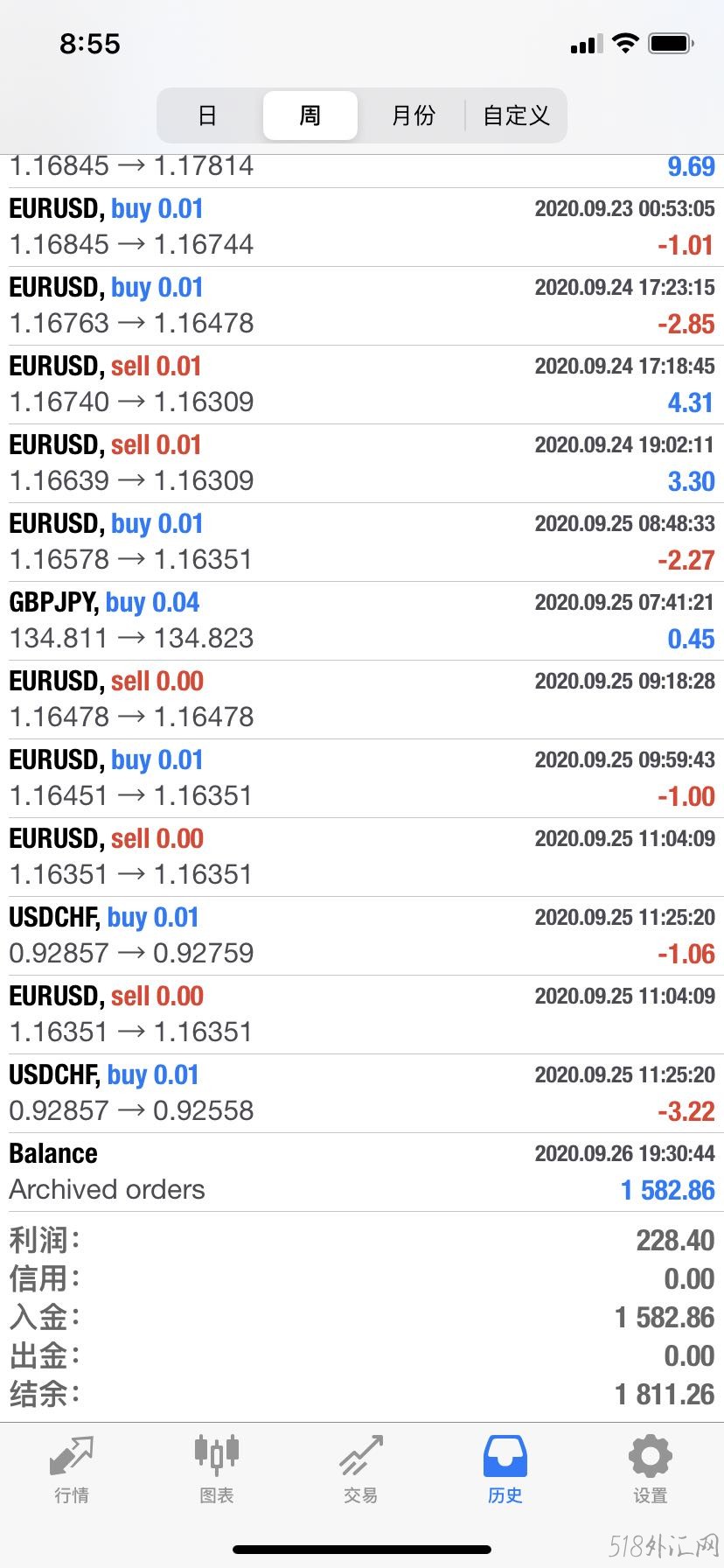Open USDCHF buy trade with -3.22 loss
The height and width of the screenshot is (1568, 724).
click(x=362, y=1094)
